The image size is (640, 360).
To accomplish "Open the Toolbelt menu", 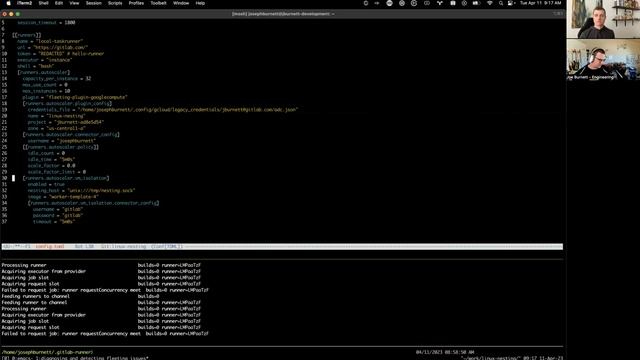I will (x=158, y=3).
